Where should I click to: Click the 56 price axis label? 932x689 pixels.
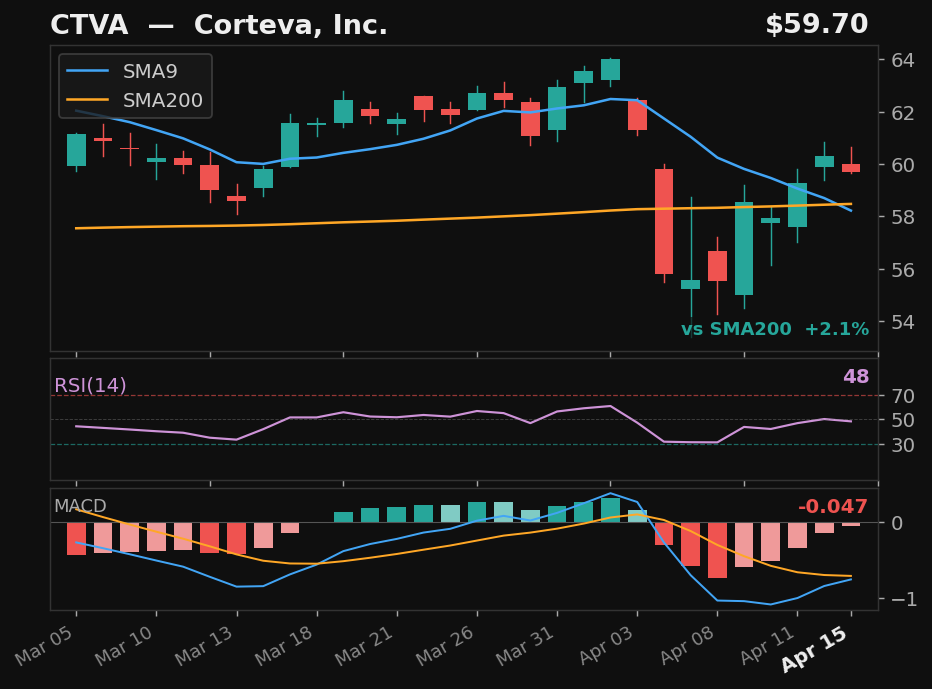[x=902, y=269]
